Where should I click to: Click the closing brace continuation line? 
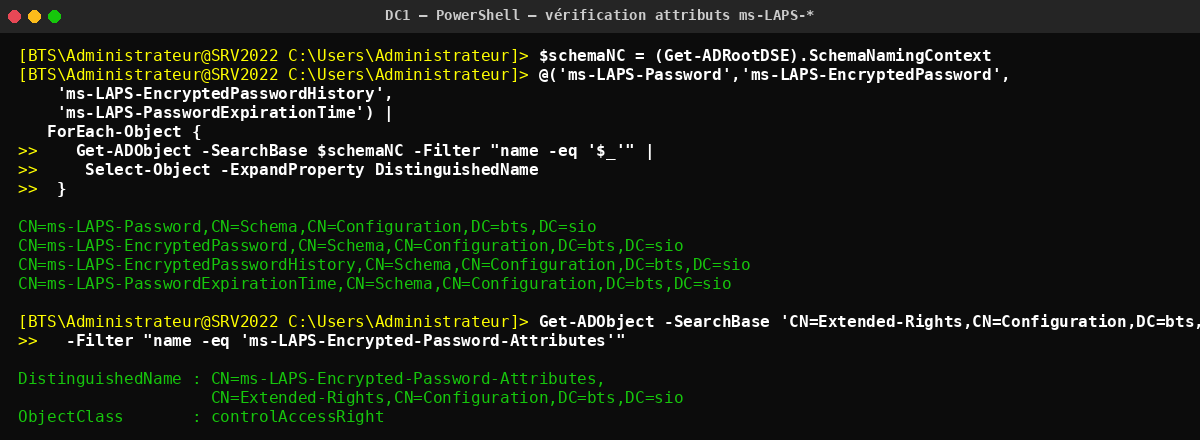coord(42,189)
